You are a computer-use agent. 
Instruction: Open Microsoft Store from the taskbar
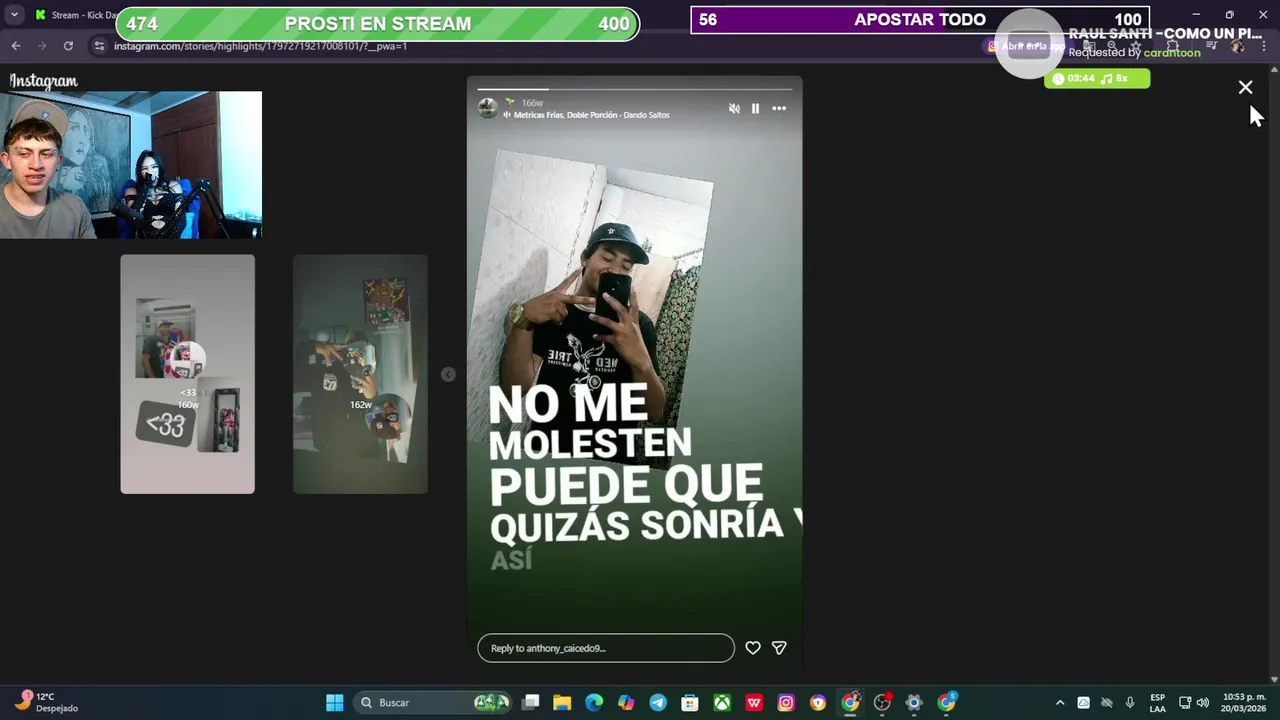tap(690, 702)
